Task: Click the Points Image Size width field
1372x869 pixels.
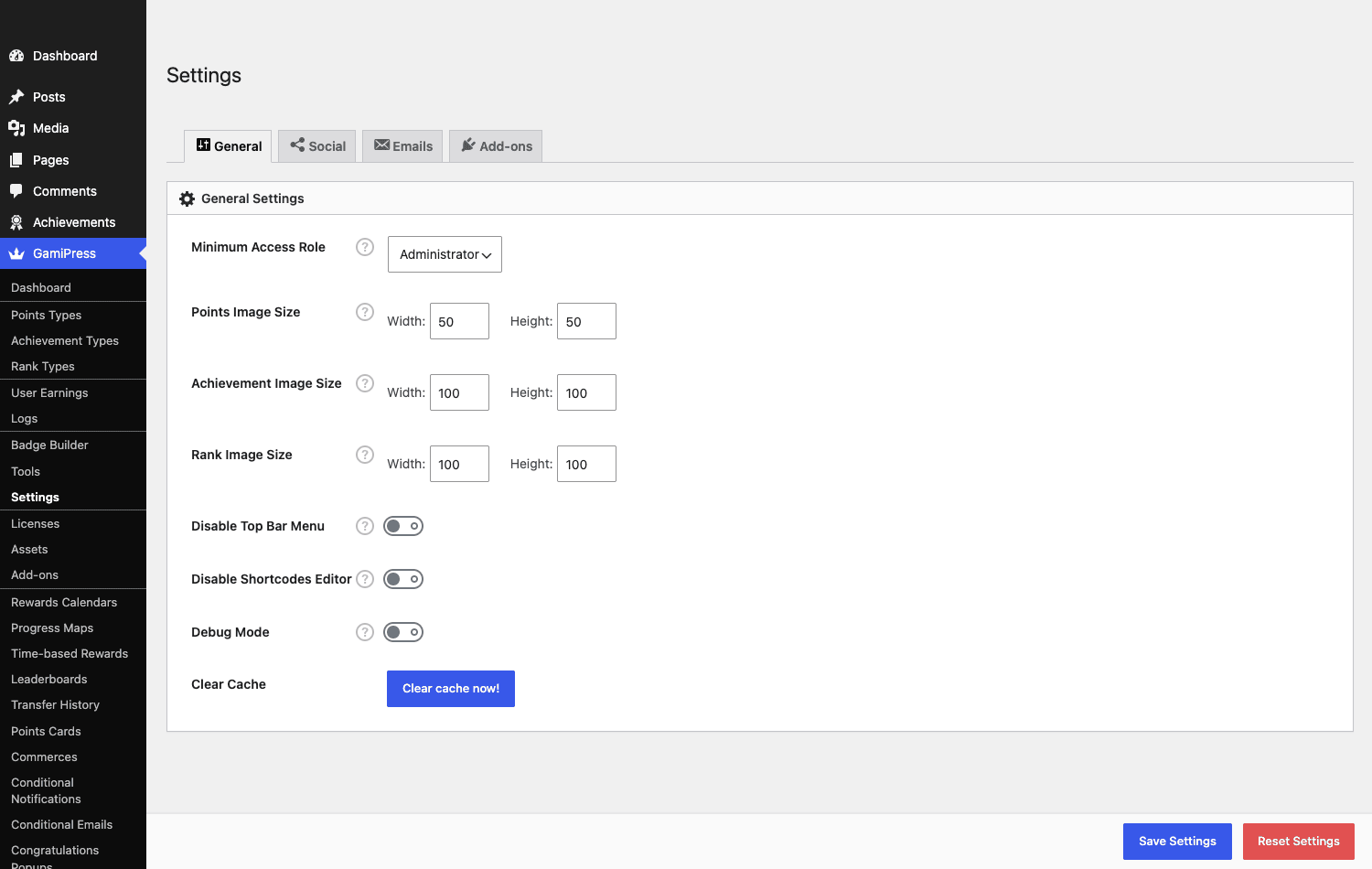Action: [x=459, y=321]
